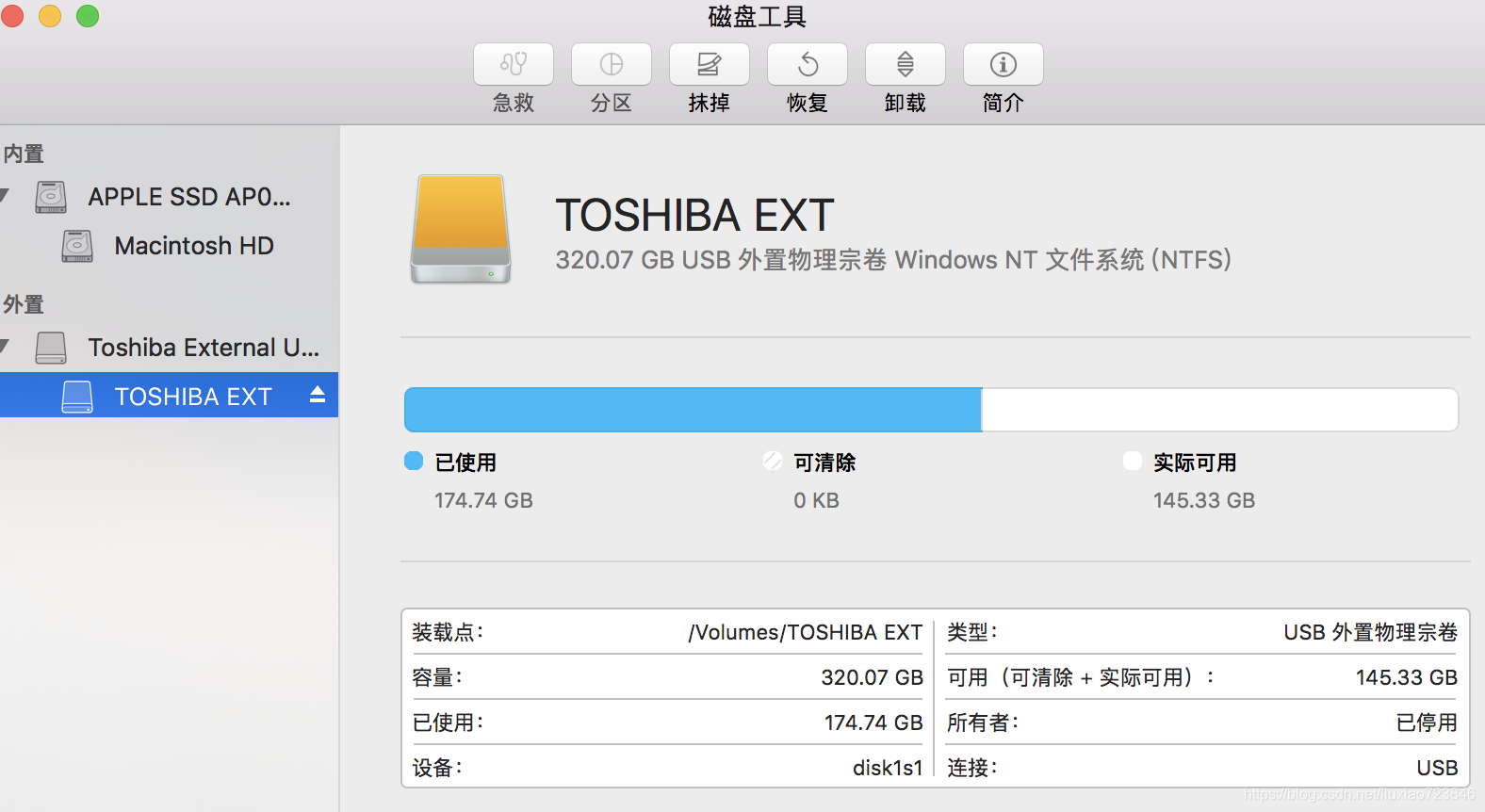Click the 内置 sidebar section header
Image resolution: width=1485 pixels, height=812 pixels.
tap(24, 154)
